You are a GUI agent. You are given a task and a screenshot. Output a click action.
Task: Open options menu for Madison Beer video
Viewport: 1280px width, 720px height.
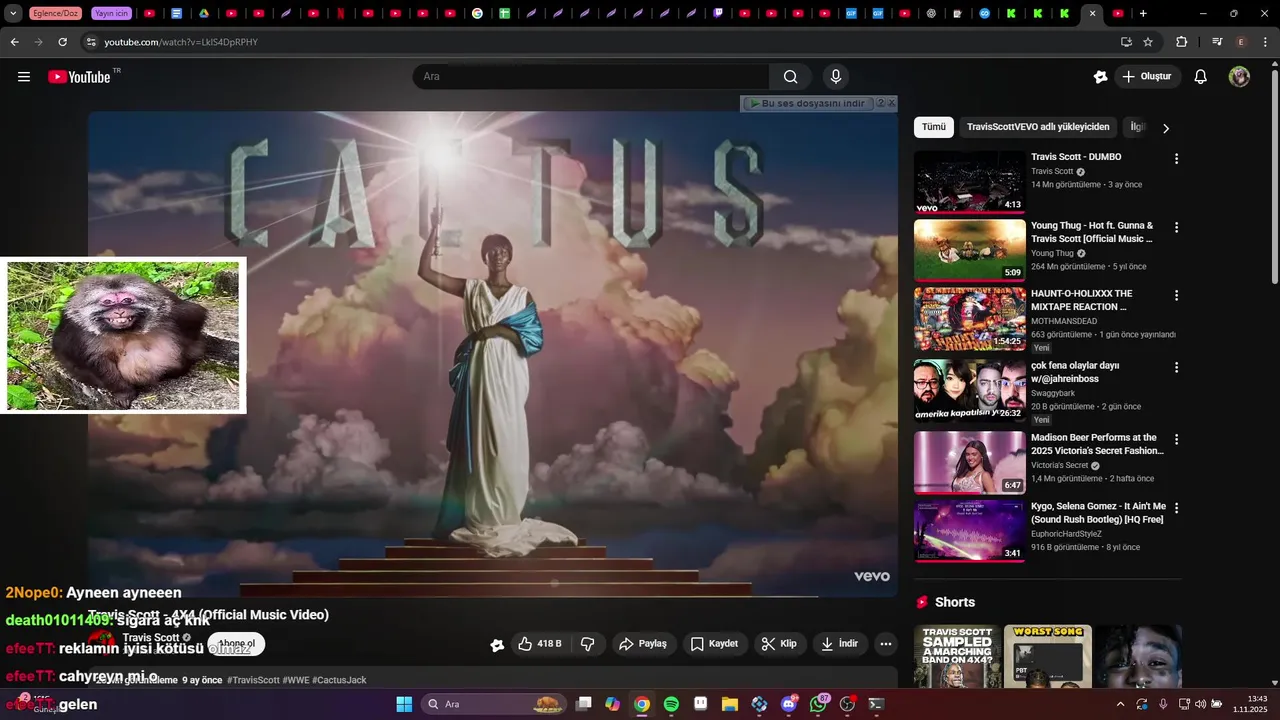pyautogui.click(x=1176, y=439)
